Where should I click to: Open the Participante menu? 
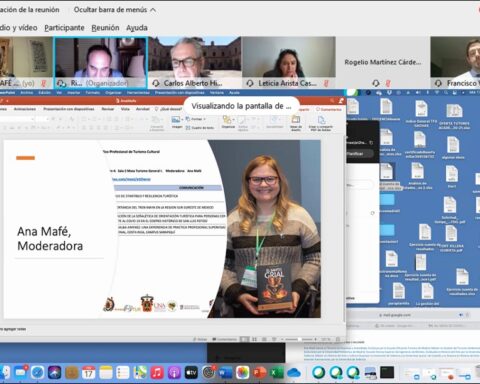pyautogui.click(x=64, y=28)
